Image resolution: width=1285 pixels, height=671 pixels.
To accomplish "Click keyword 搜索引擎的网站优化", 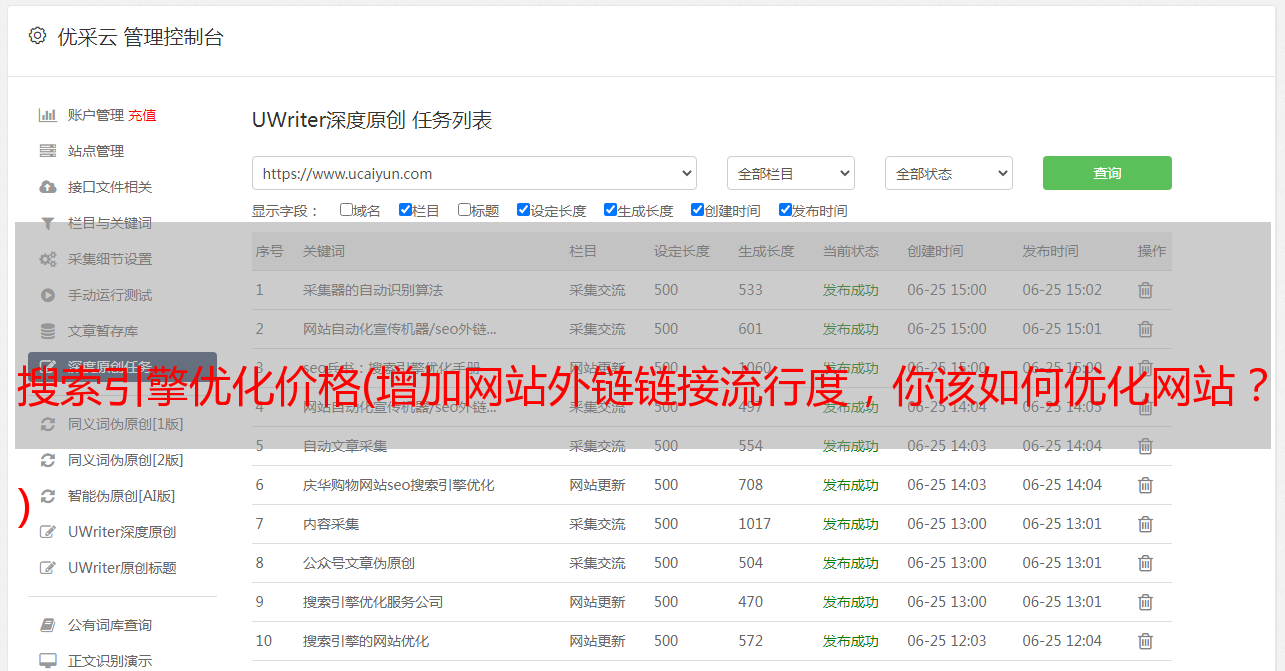I will click(x=366, y=641).
